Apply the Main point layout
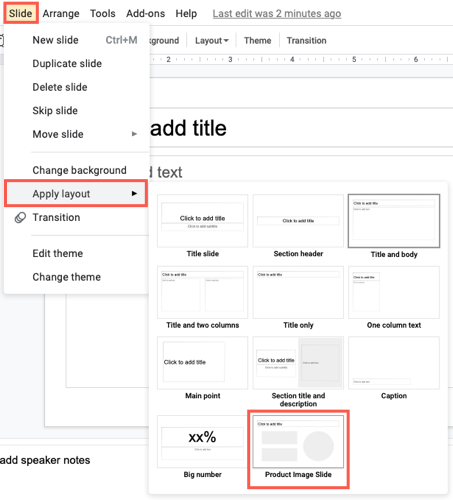The width and height of the screenshot is (453, 500). [202, 363]
